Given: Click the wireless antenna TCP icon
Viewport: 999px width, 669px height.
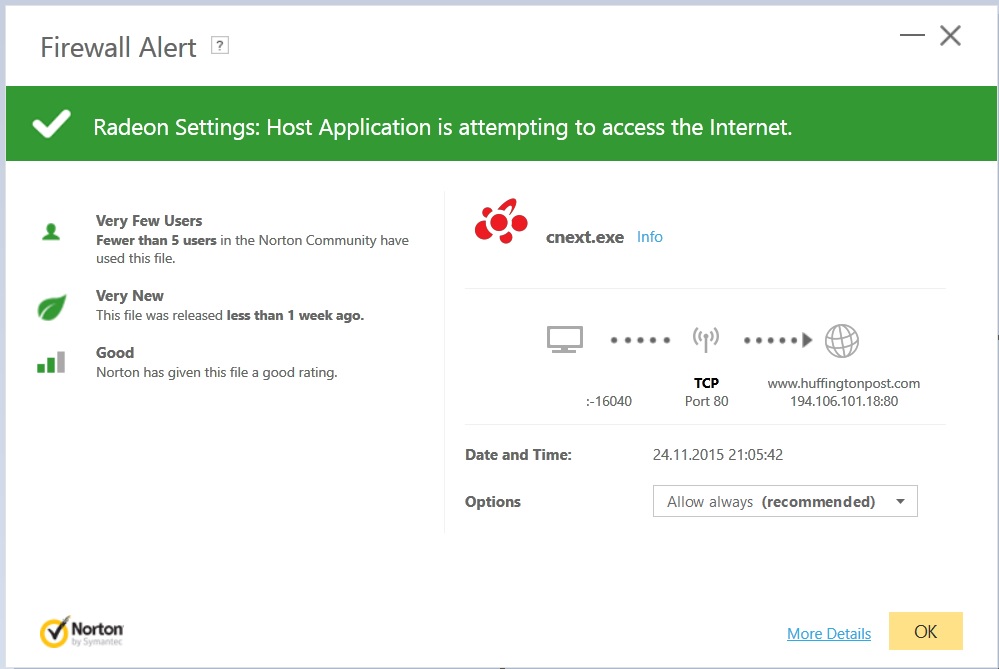Looking at the screenshot, I should click(706, 340).
